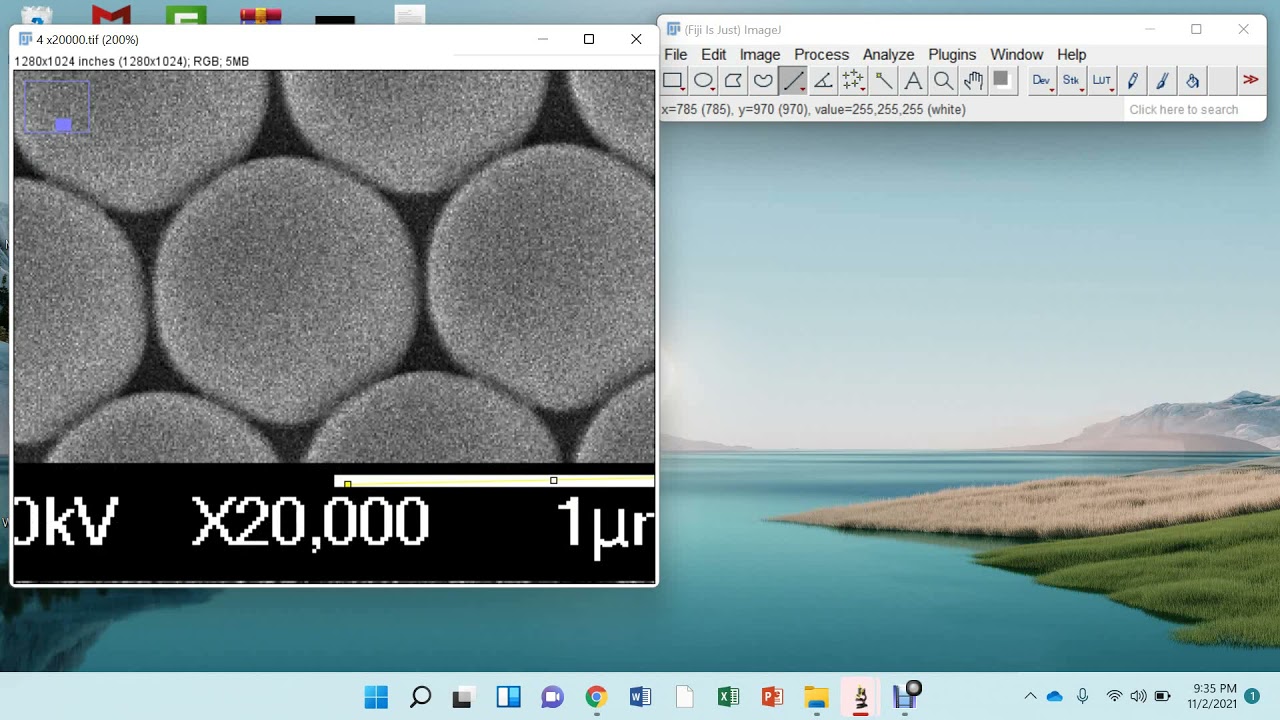
Task: Select the Angle tool
Action: (823, 81)
